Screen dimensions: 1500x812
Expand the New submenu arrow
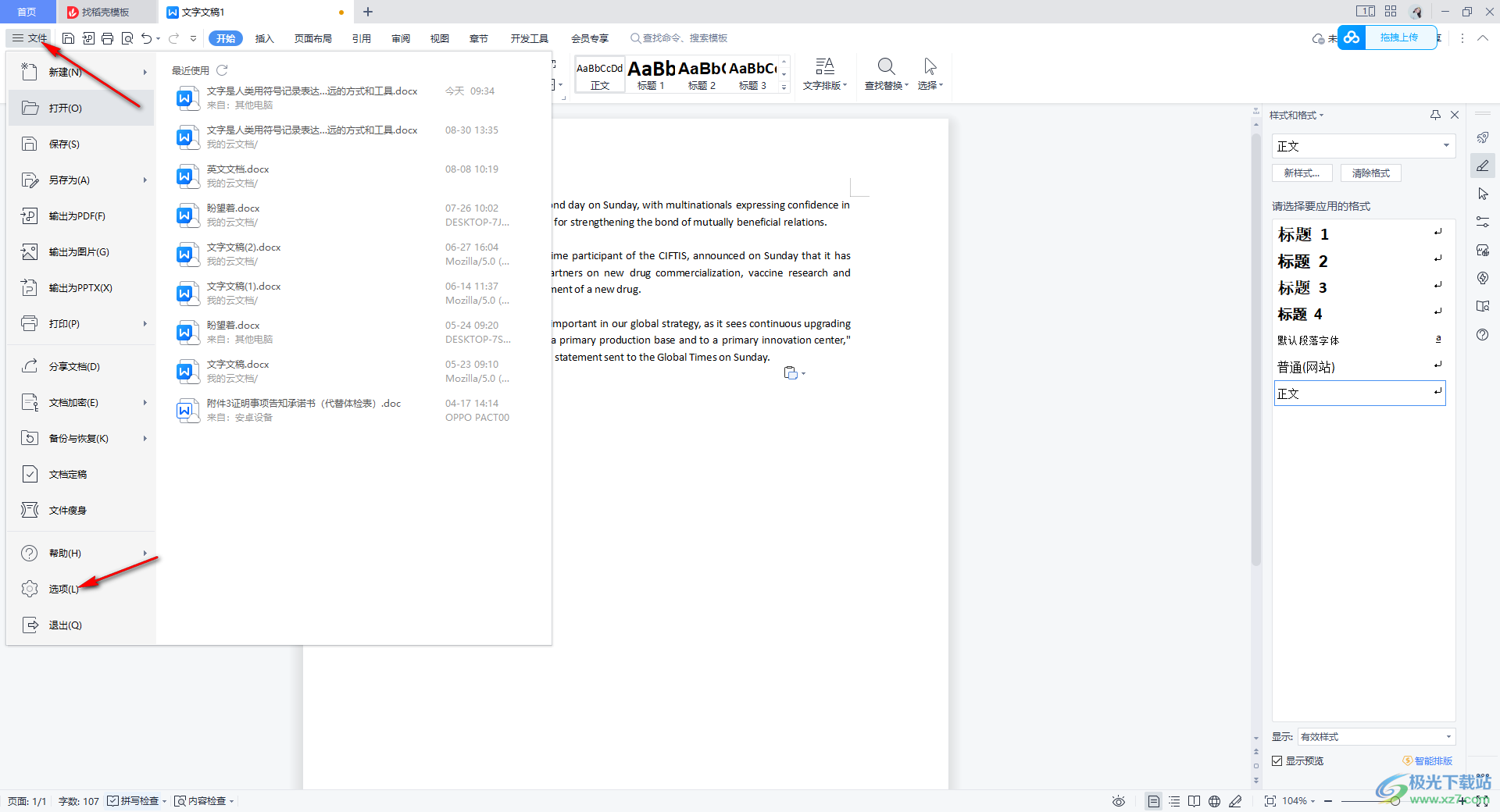(145, 72)
